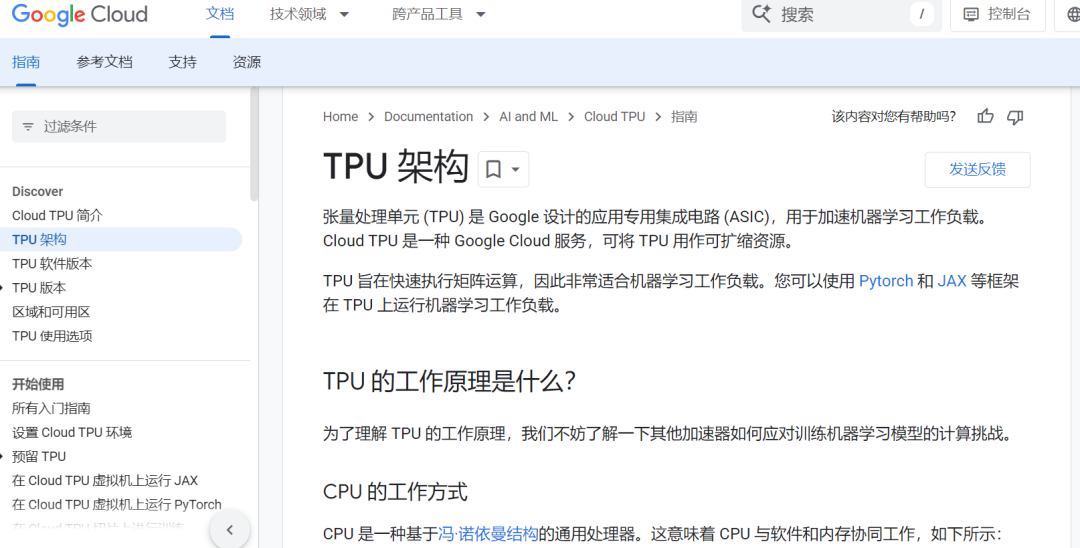Open the 冯·诺依曼结构 link
The width and height of the screenshot is (1080, 548).
coord(488,534)
